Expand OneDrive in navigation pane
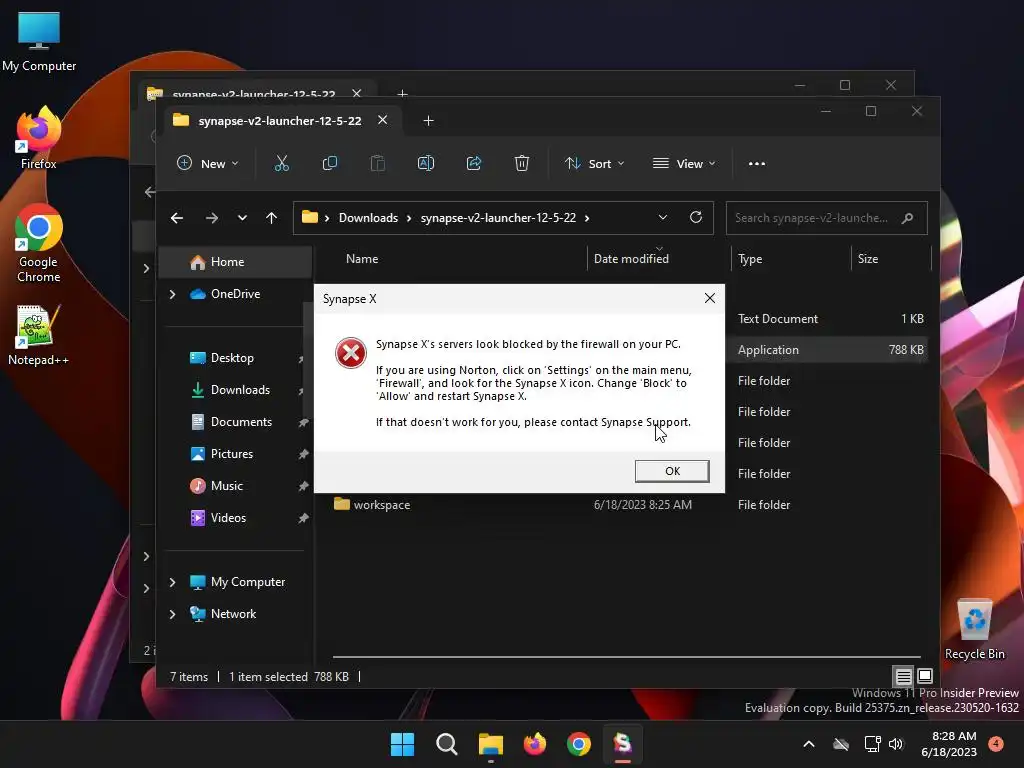 click(x=172, y=295)
